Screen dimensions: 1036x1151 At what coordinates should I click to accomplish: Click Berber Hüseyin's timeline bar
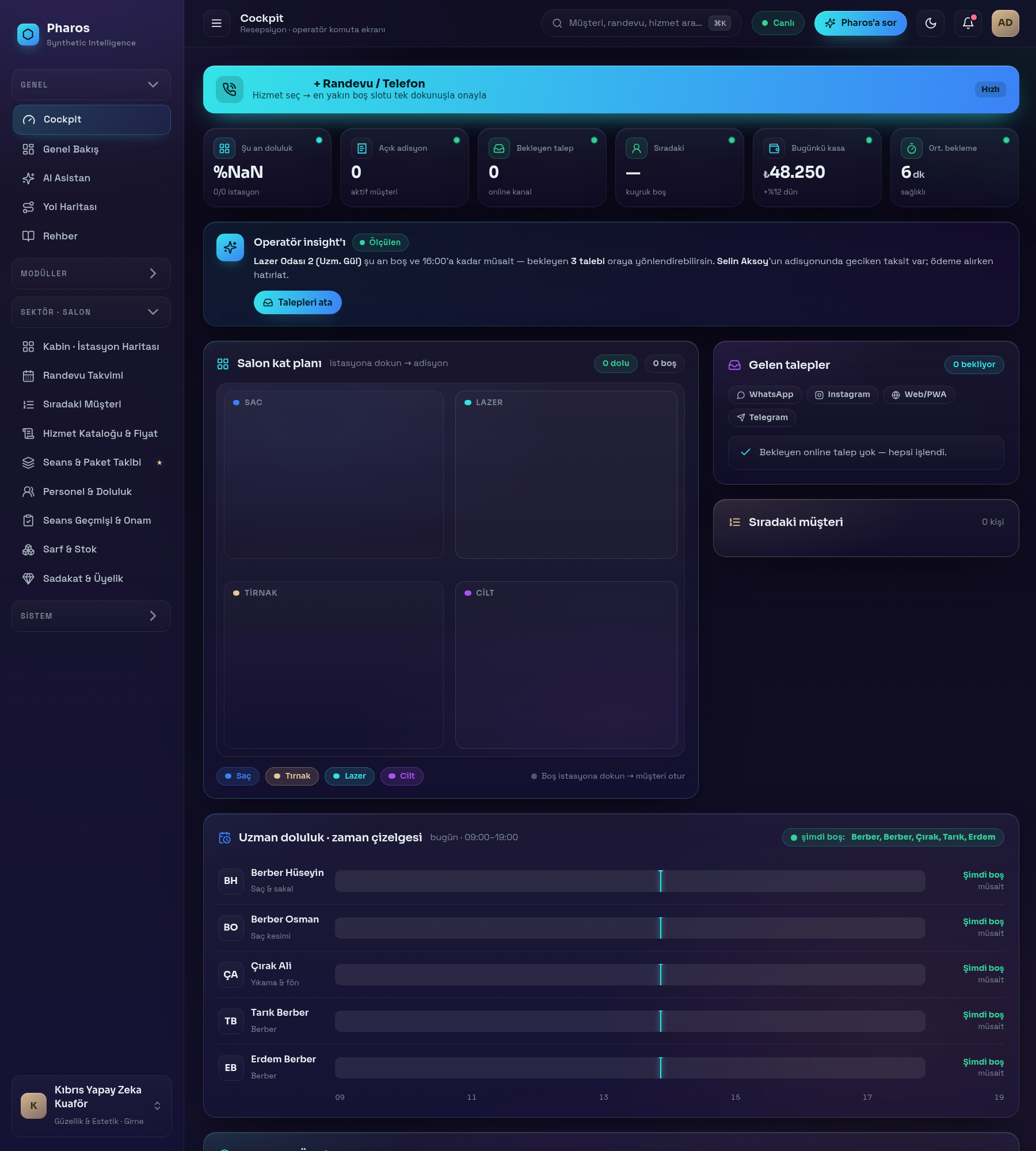630,881
